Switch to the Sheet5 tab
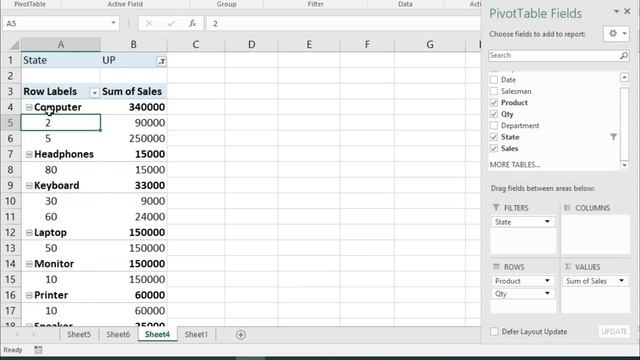This screenshot has height=360, width=640. [x=79, y=334]
